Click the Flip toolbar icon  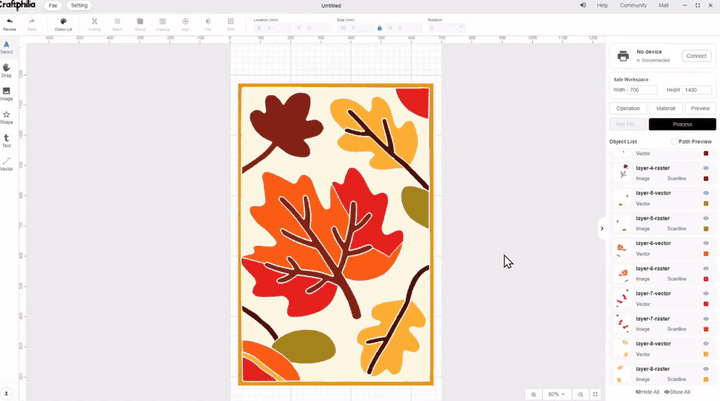click(x=208, y=22)
